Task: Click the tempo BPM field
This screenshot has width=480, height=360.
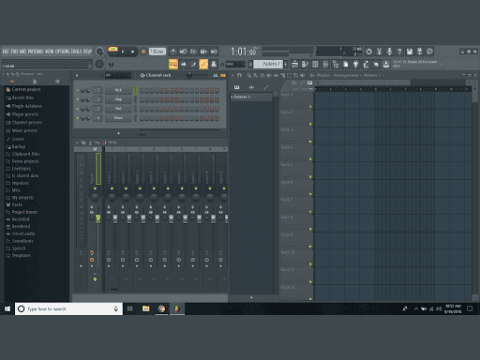Action: tap(157, 51)
